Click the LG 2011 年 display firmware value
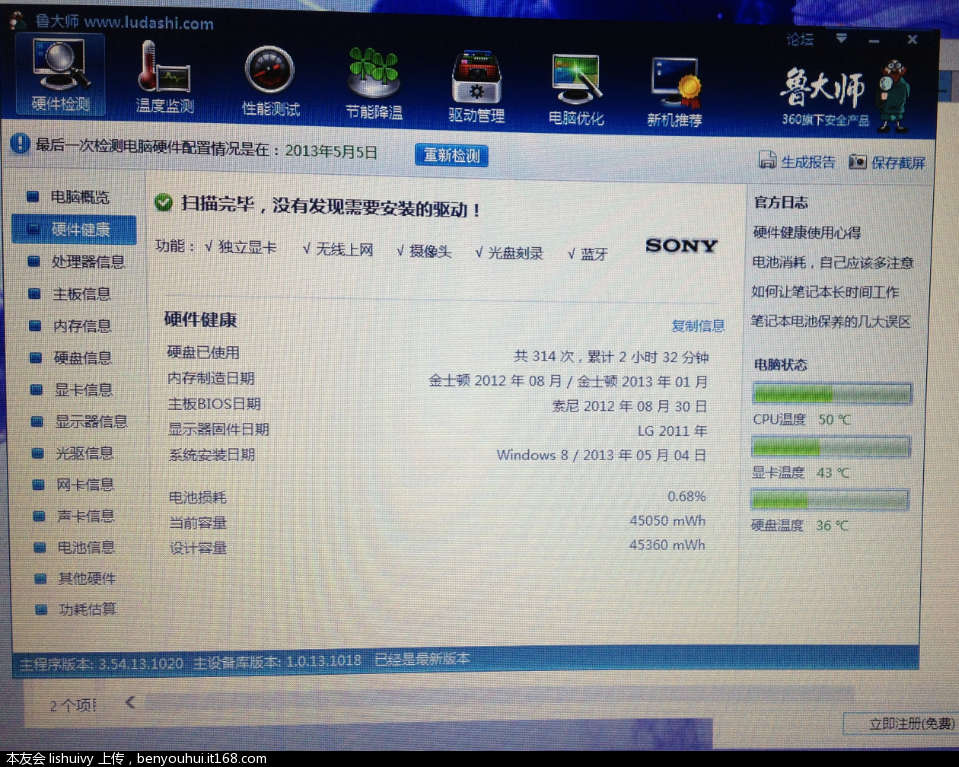 click(672, 431)
